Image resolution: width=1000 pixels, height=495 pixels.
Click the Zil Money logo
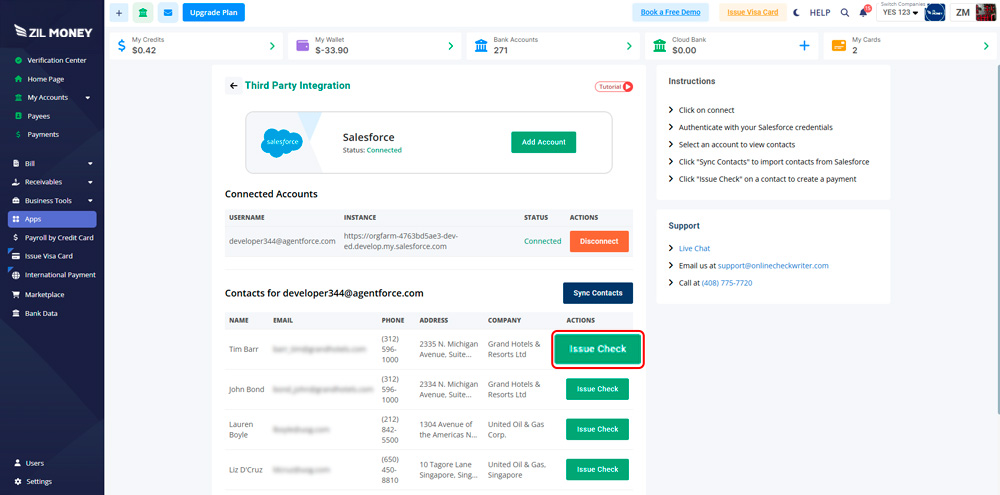coord(53,32)
